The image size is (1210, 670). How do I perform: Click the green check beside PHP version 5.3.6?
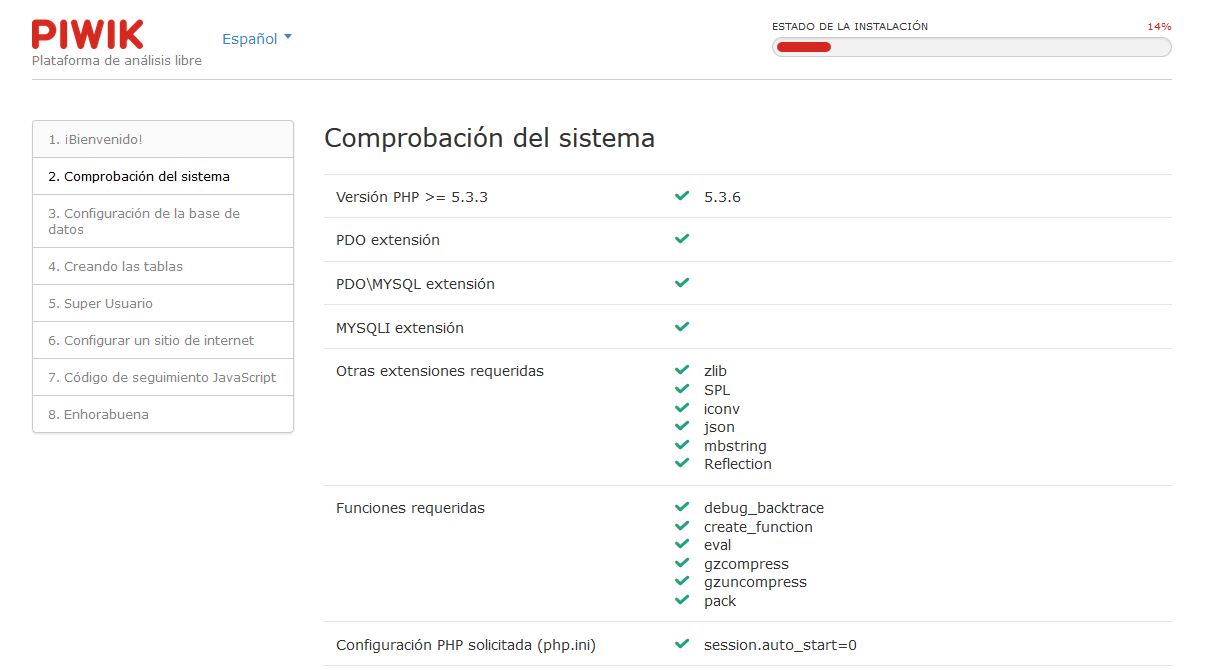(x=682, y=196)
